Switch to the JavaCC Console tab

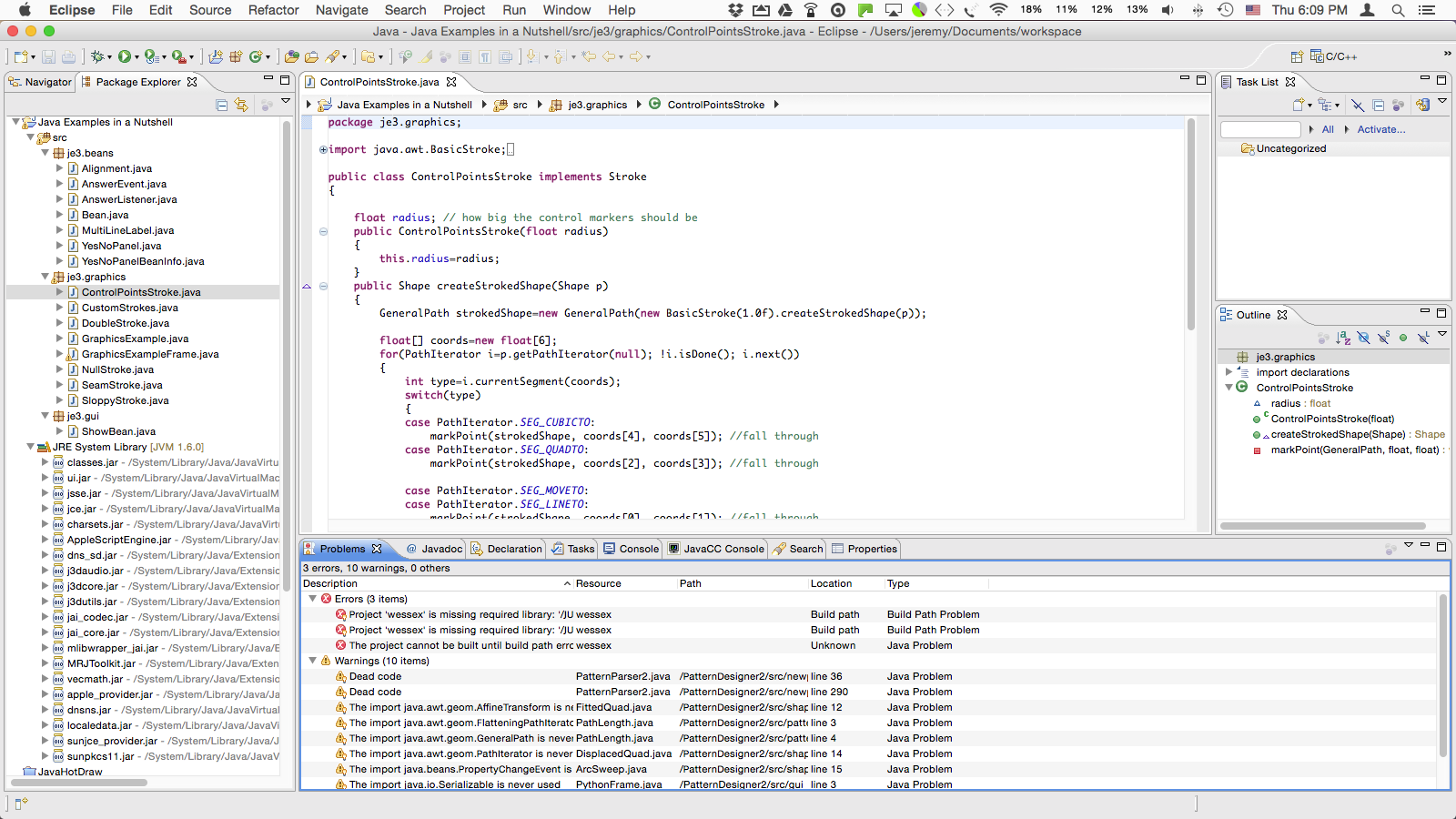pyautogui.click(x=716, y=549)
